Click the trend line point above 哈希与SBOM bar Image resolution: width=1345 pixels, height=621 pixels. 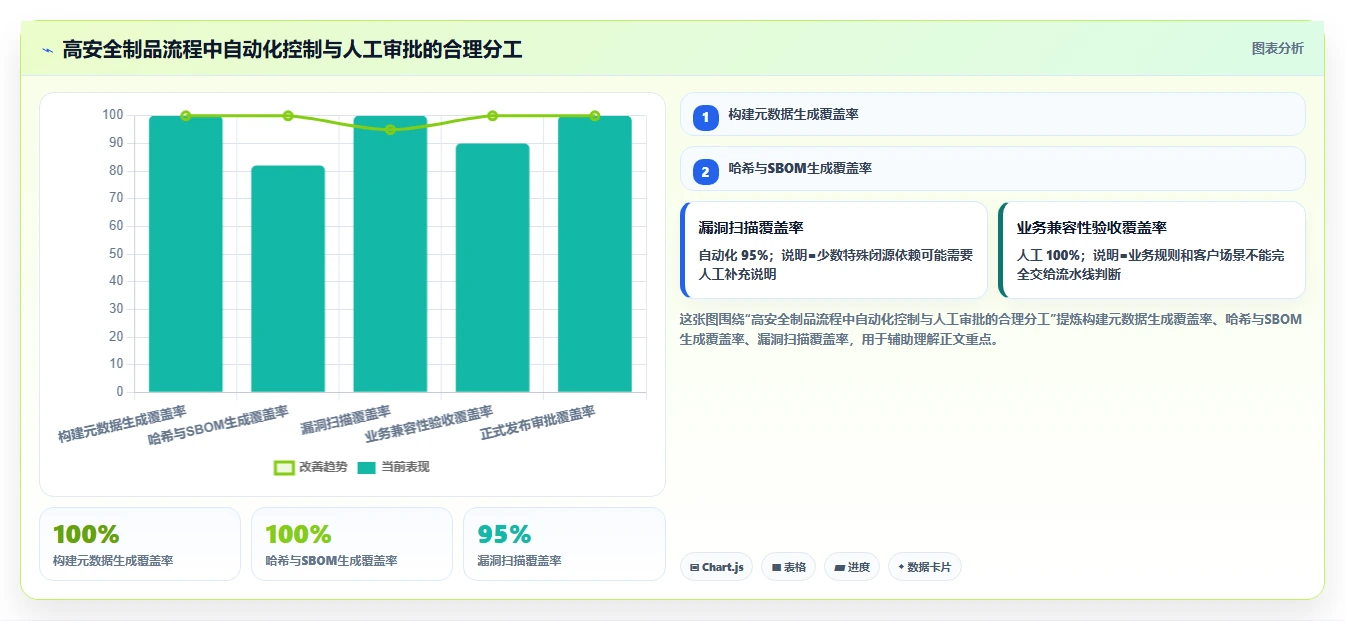coord(288,116)
